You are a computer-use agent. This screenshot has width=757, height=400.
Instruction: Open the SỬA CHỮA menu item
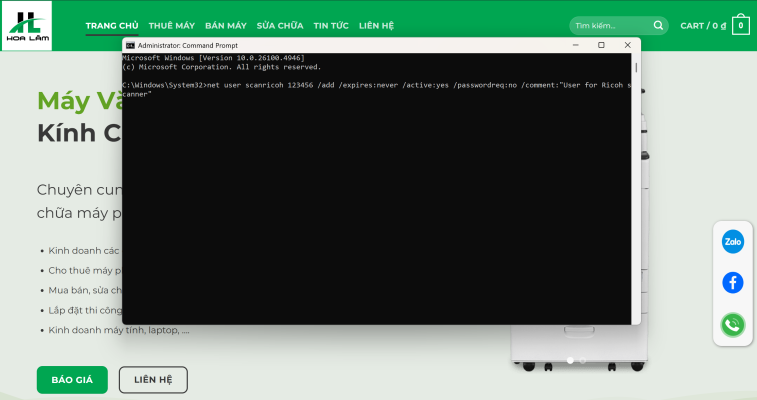[x=280, y=26]
